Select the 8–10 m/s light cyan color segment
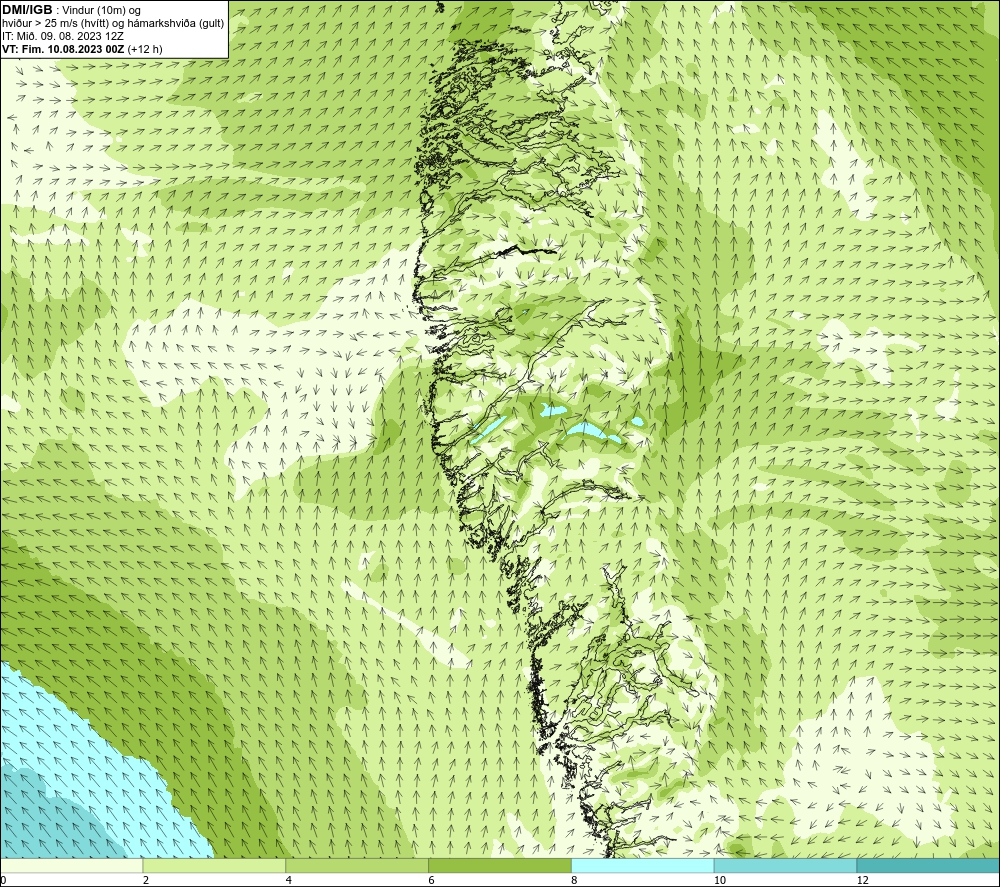Viewport: 1000px width, 887px height. click(x=643, y=865)
